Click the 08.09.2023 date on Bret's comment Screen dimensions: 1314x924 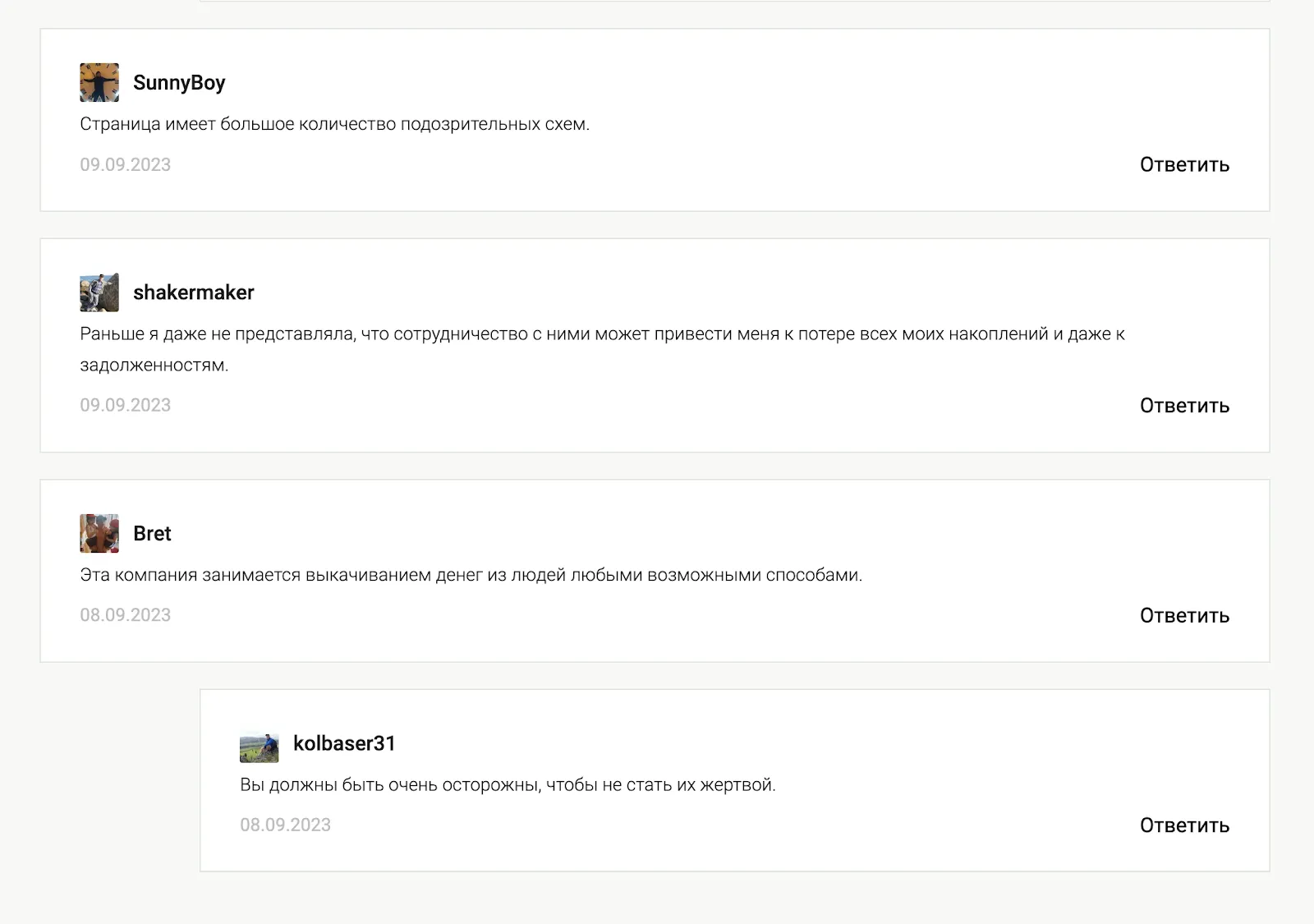pos(126,615)
